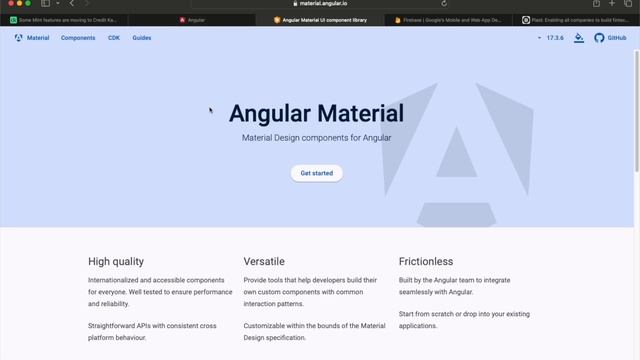Click 'Start from scratch or drop into' paragraph
Screen dimensions: 640x360
tap(464, 320)
